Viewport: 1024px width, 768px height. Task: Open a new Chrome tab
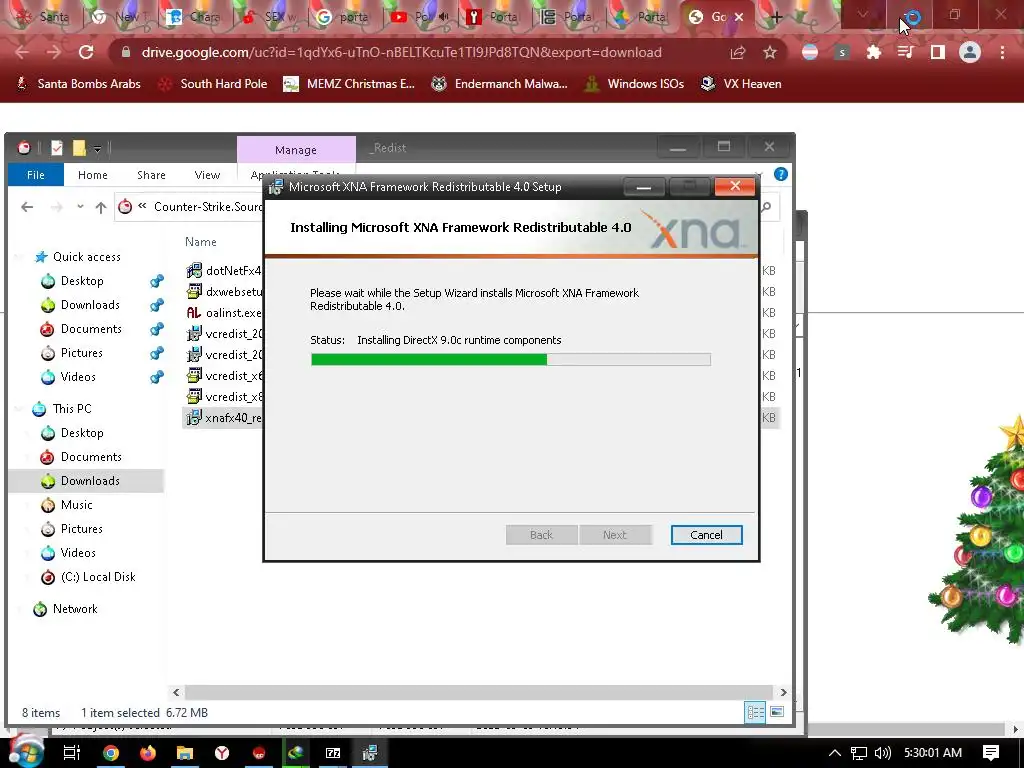pos(776,17)
